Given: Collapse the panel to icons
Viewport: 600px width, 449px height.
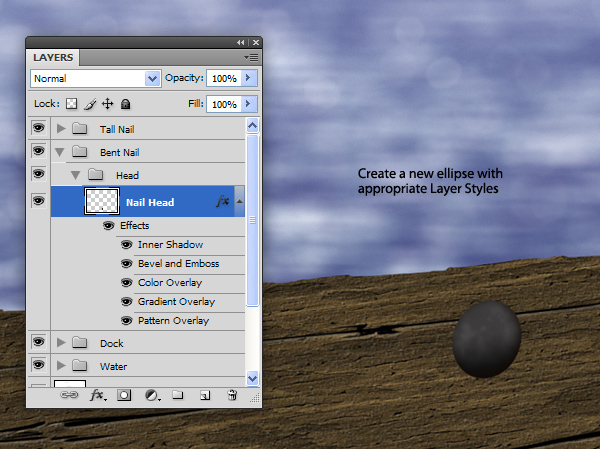Looking at the screenshot, I should 241,42.
